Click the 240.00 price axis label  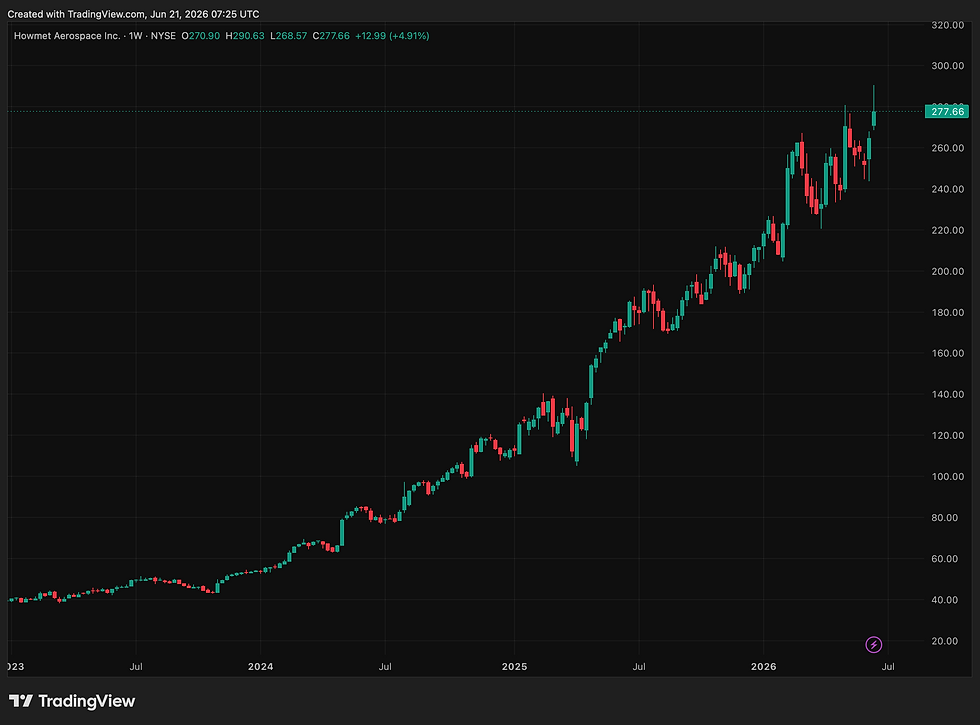pos(948,189)
